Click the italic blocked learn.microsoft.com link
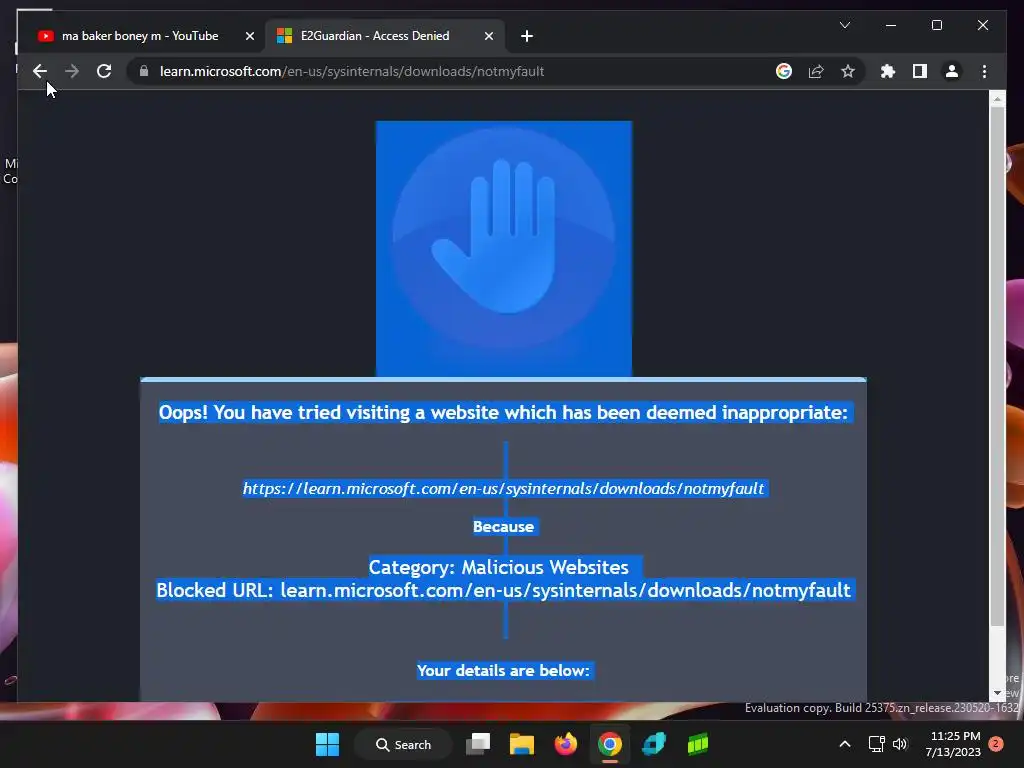This screenshot has width=1024, height=768. click(504, 488)
